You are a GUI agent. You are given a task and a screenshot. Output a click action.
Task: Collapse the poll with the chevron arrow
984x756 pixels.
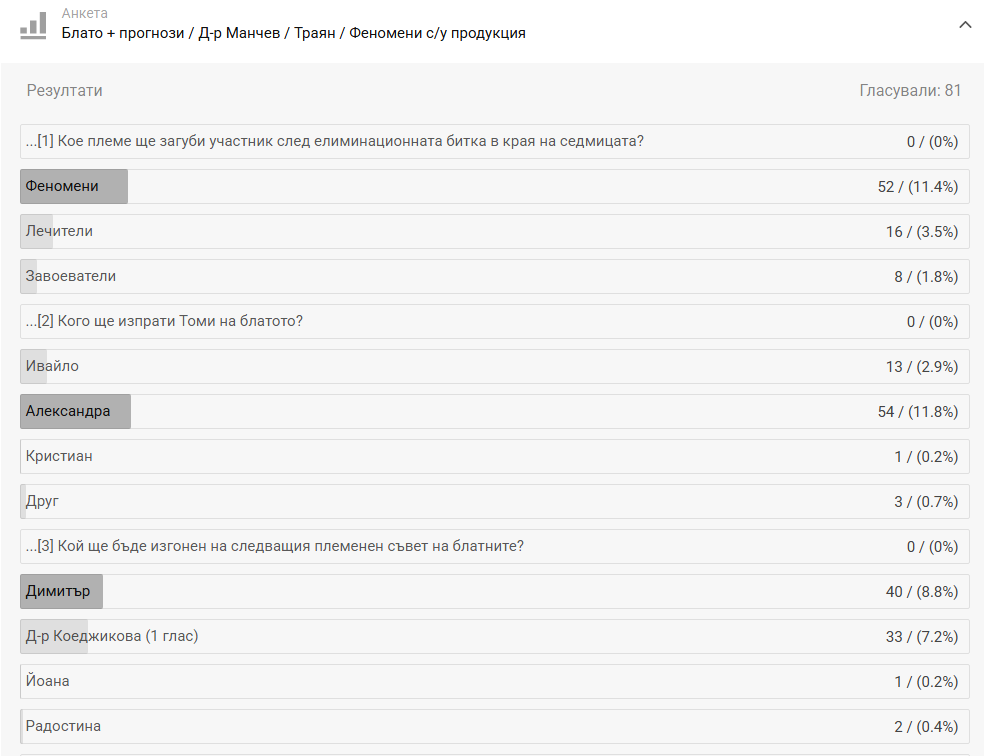tap(965, 25)
